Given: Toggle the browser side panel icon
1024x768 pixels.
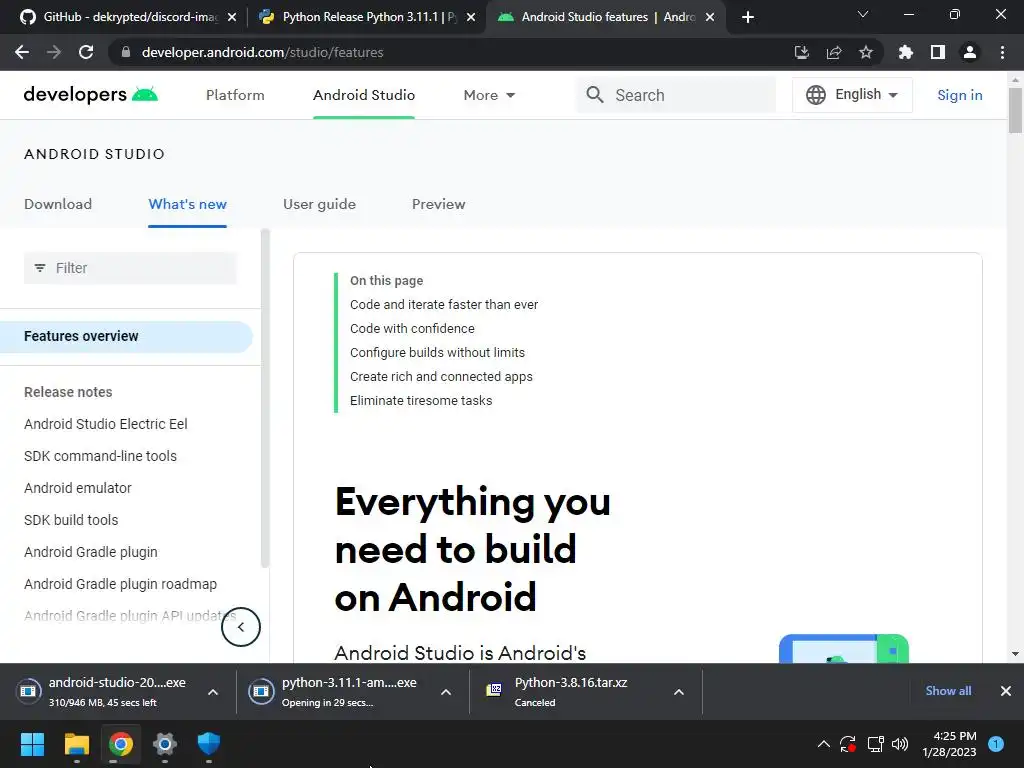Looking at the screenshot, I should coord(938,52).
